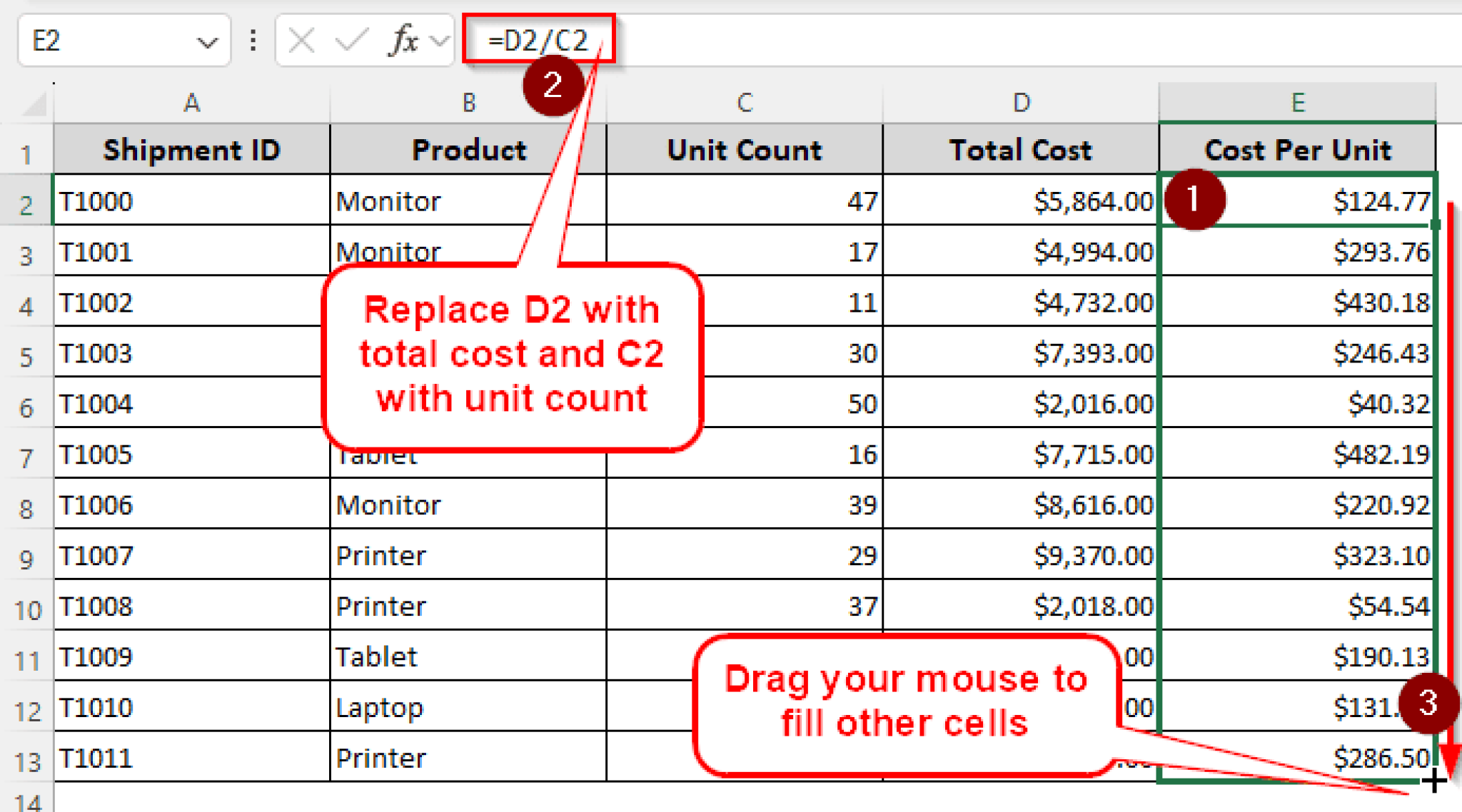The image size is (1462, 812).
Task: Click the Enter checkmark to confirm the formula
Action: pos(348,41)
